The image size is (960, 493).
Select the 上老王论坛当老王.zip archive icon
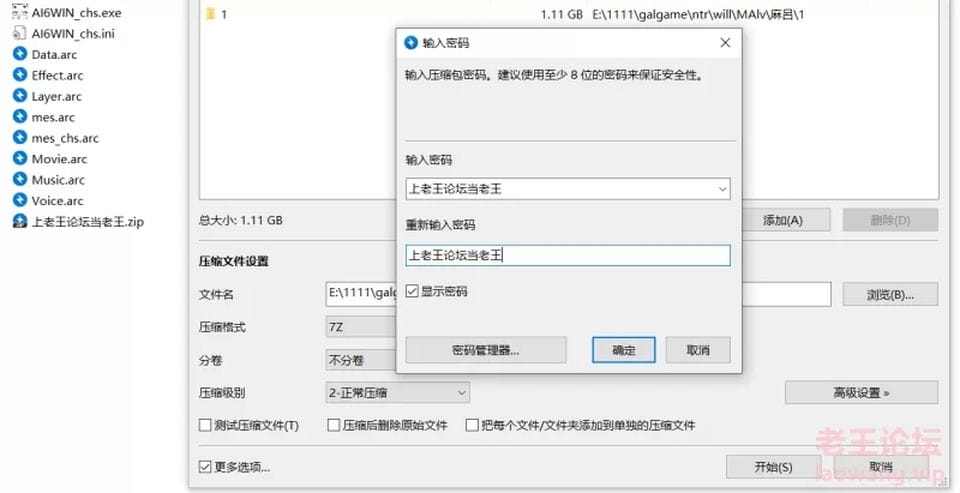20,221
